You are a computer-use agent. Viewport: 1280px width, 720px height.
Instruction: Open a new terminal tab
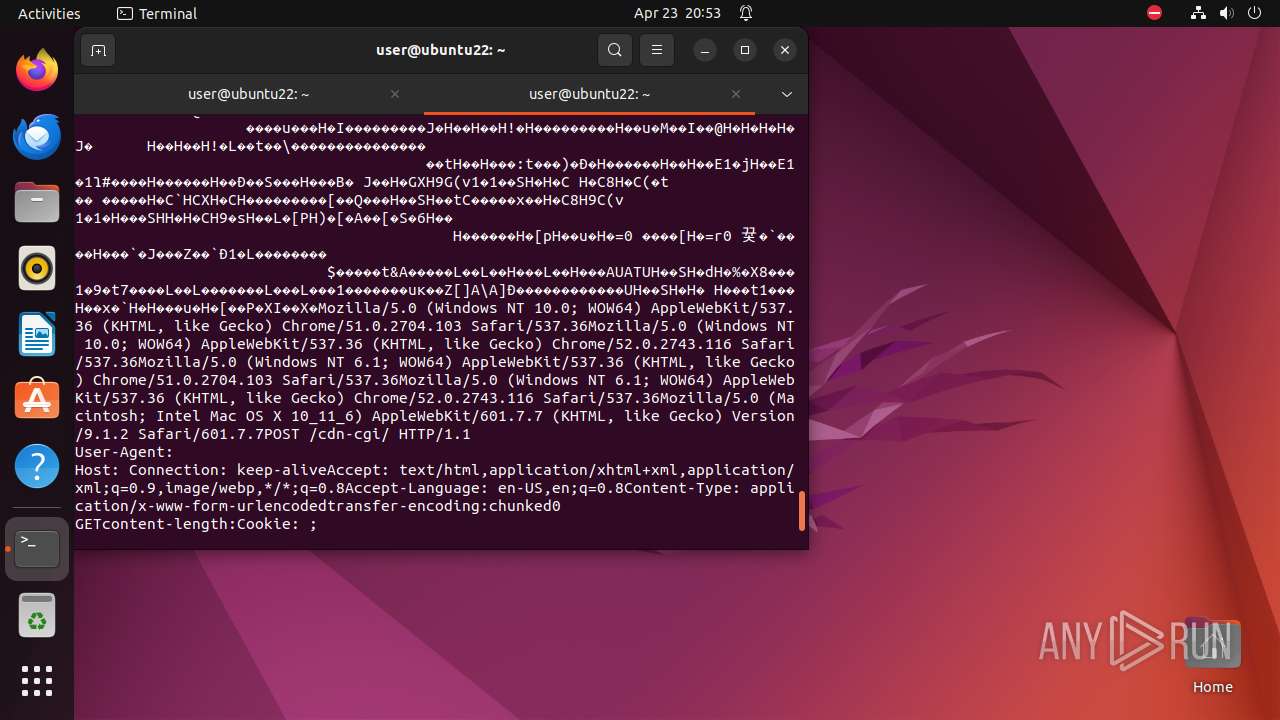tap(98, 50)
